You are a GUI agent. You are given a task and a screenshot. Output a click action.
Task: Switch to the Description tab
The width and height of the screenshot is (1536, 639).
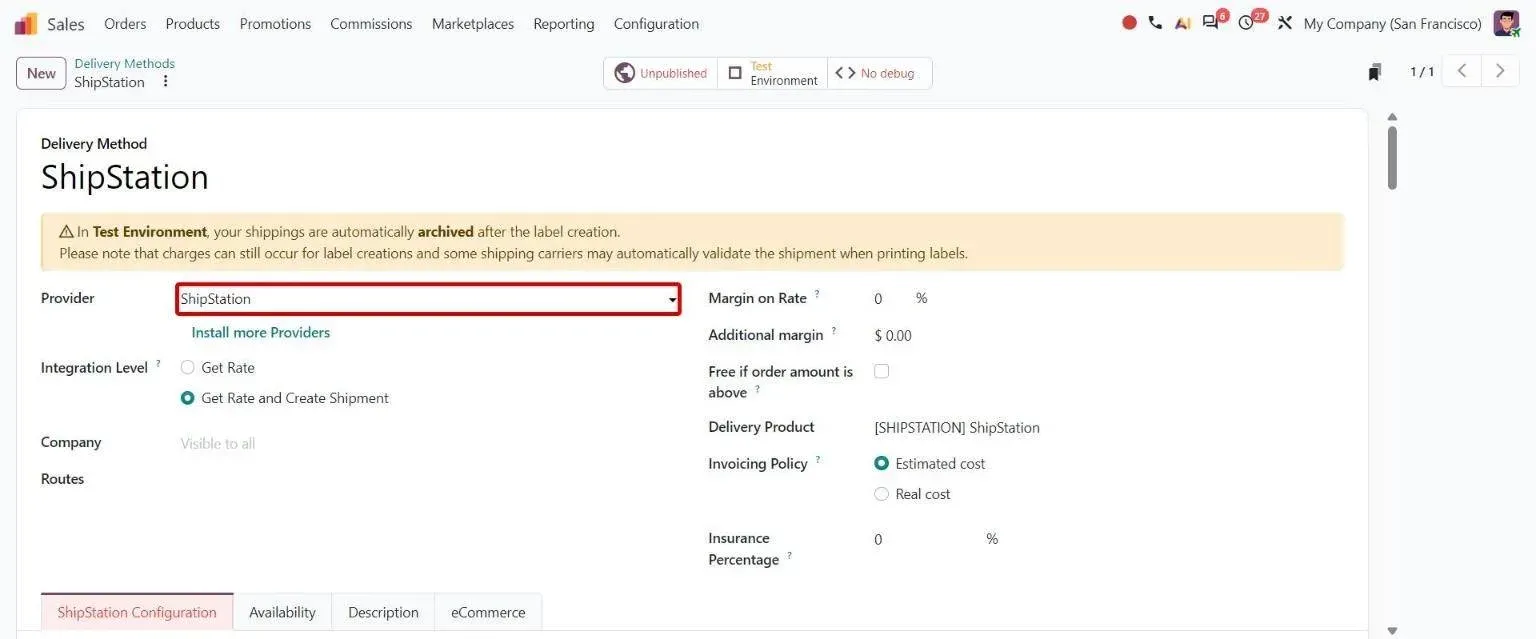[x=383, y=612]
